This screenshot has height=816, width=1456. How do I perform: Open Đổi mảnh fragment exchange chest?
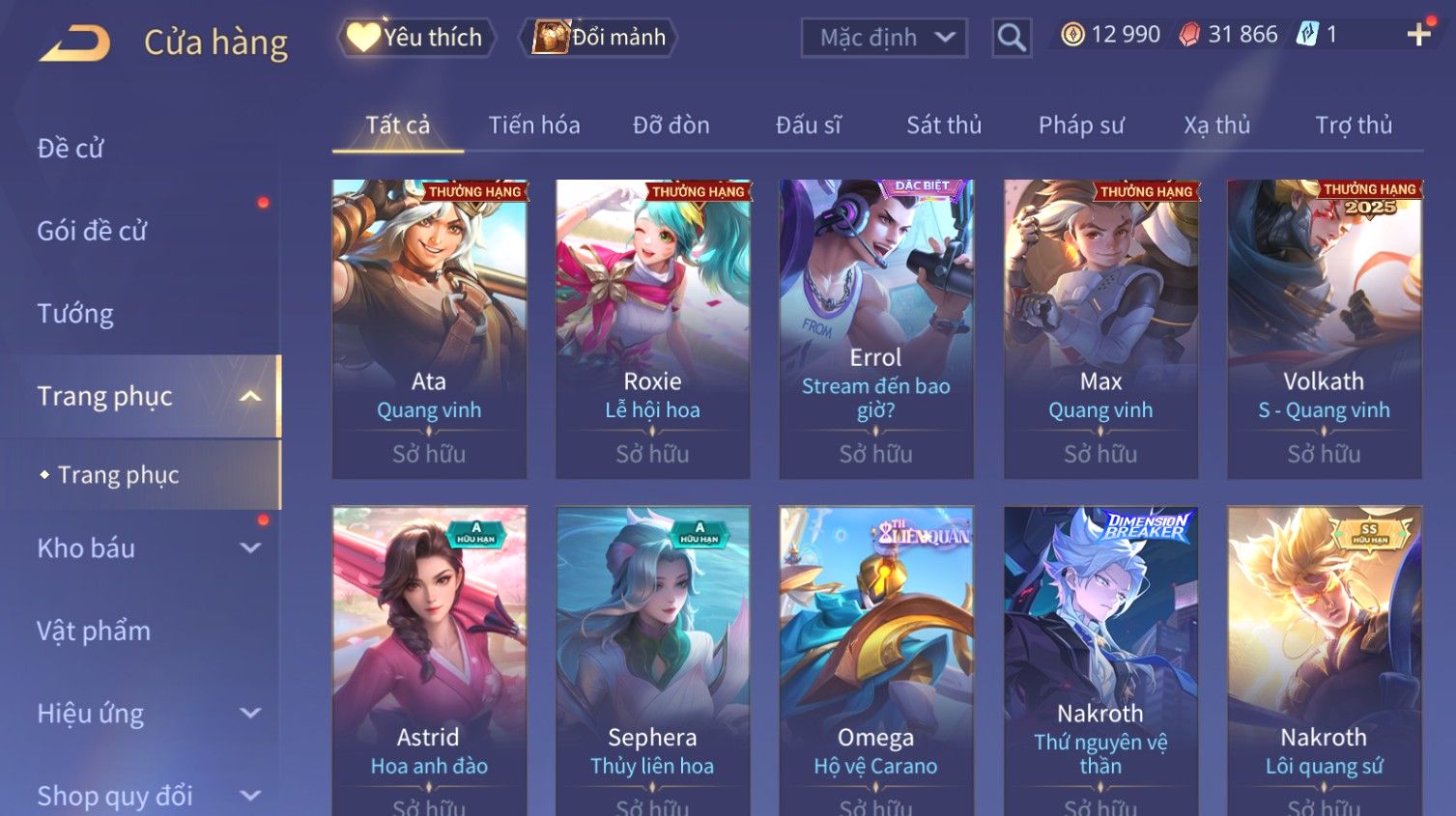click(x=599, y=38)
